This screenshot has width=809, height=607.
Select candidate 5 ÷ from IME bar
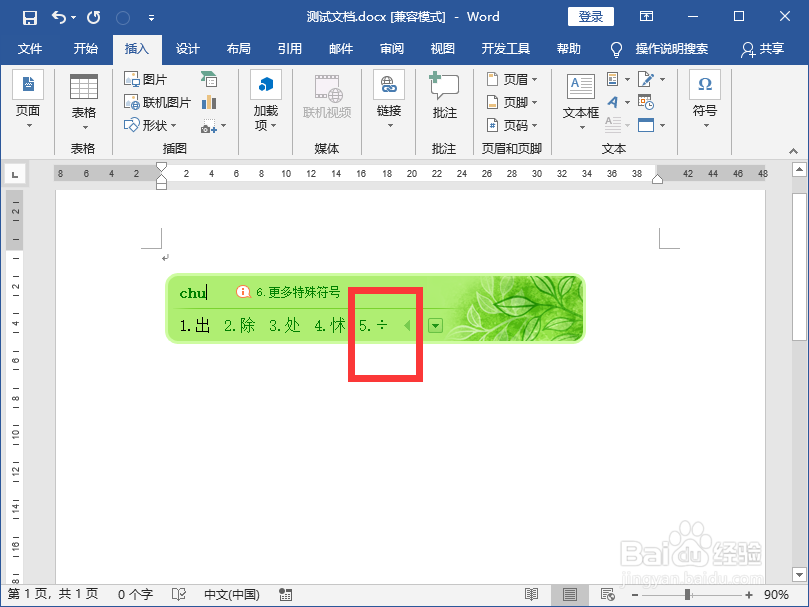click(x=371, y=325)
